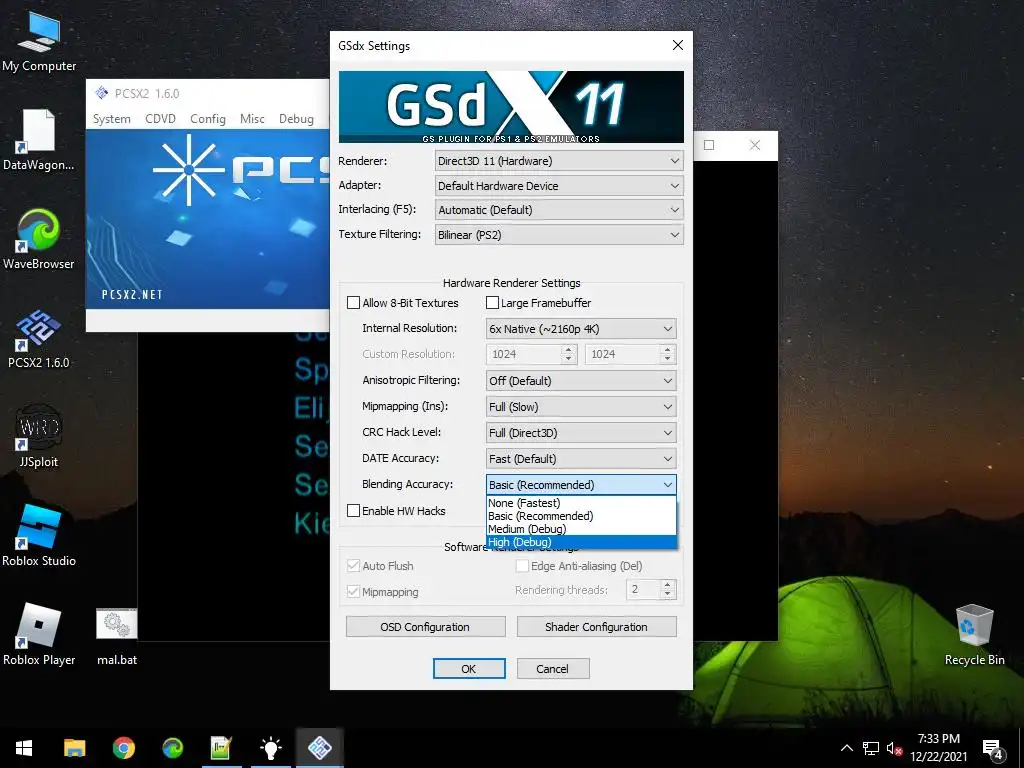Open the Texture Filtering dropdown
The width and height of the screenshot is (1024, 768).
click(559, 234)
